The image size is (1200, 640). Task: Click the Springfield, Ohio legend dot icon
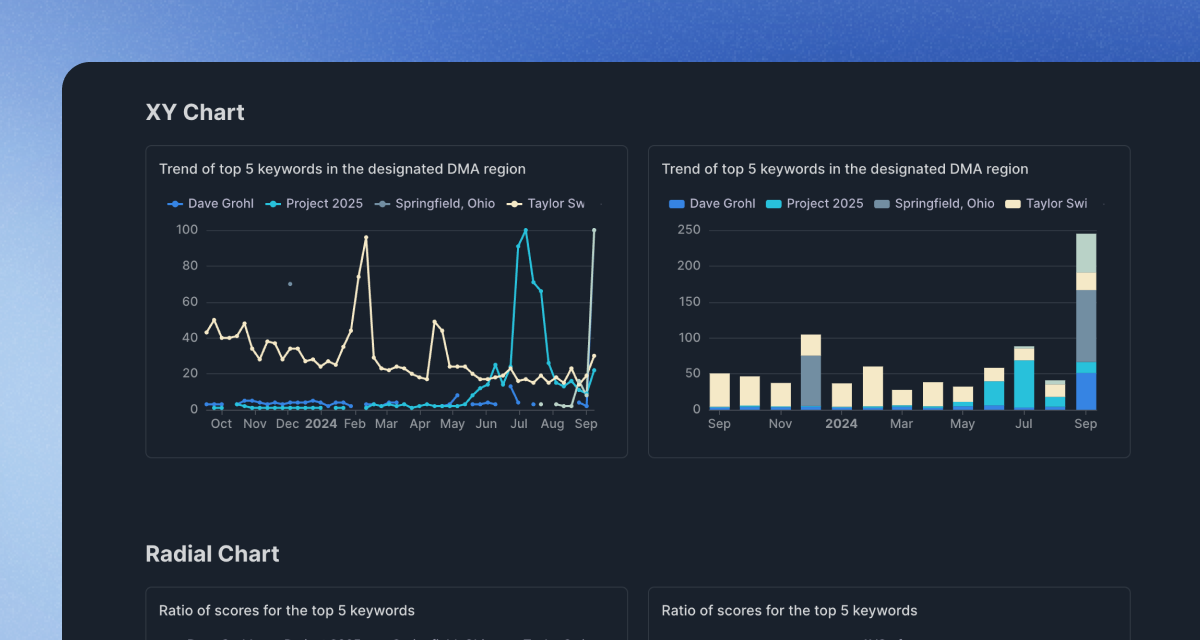pos(384,203)
